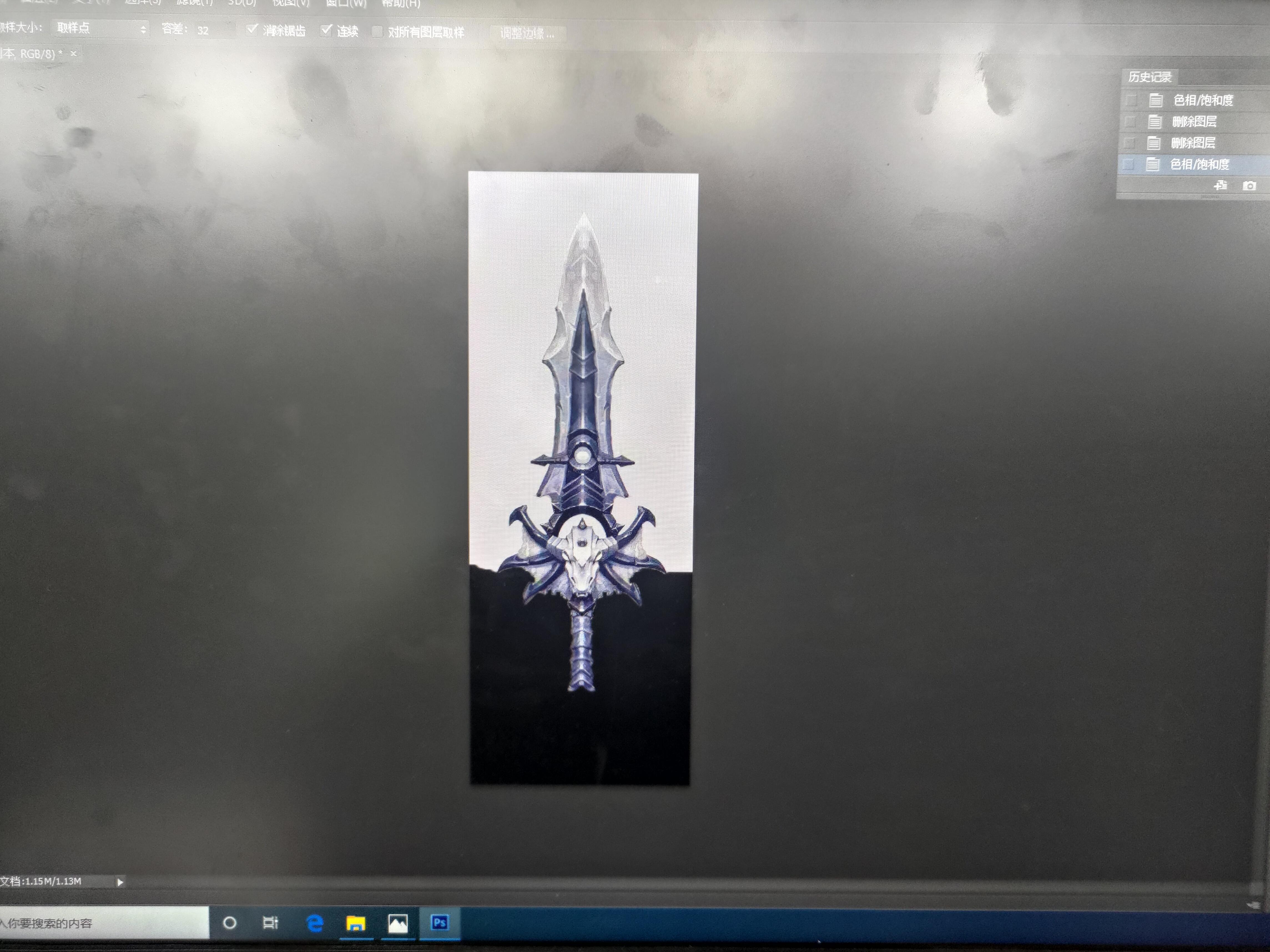This screenshot has height=952, width=1270.
Task: Select the first 删除图层 history state
Action: pyautogui.click(x=1195, y=122)
